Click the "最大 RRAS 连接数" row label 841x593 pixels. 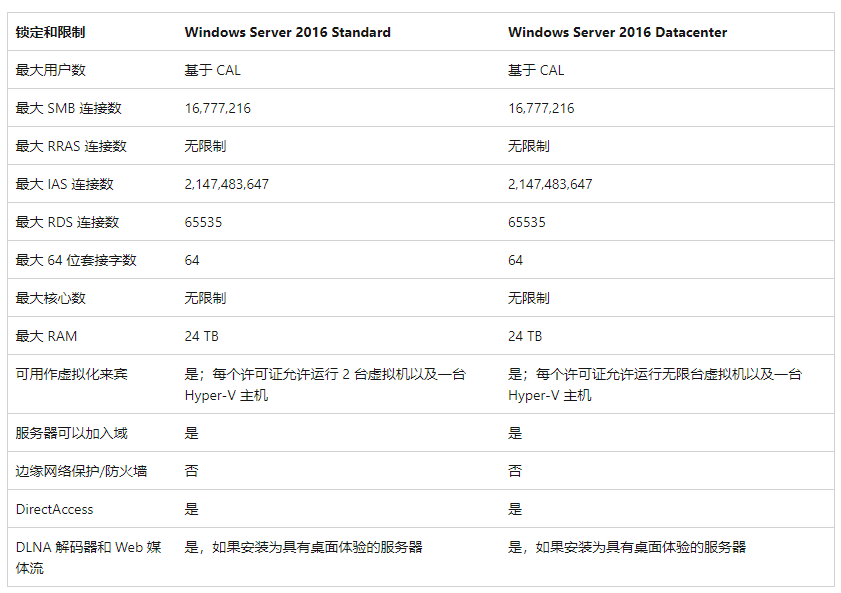pyautogui.click(x=71, y=146)
